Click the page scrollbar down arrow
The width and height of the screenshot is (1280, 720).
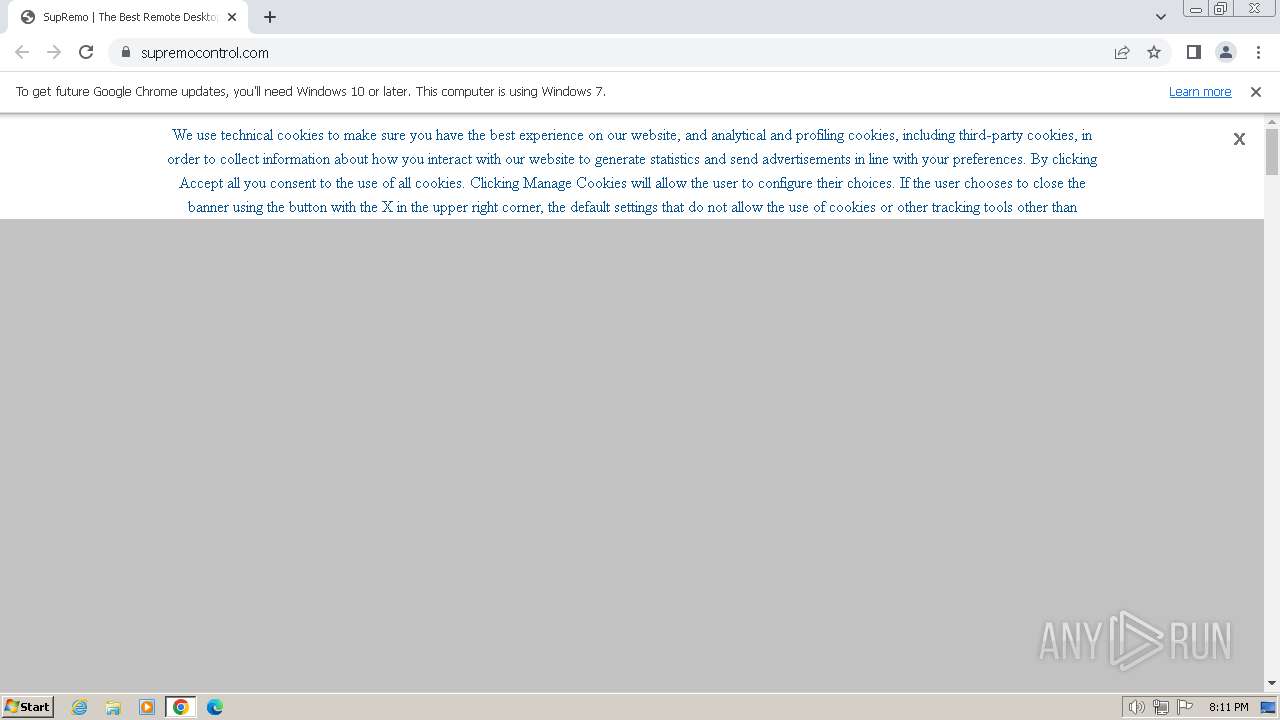pyautogui.click(x=1272, y=683)
